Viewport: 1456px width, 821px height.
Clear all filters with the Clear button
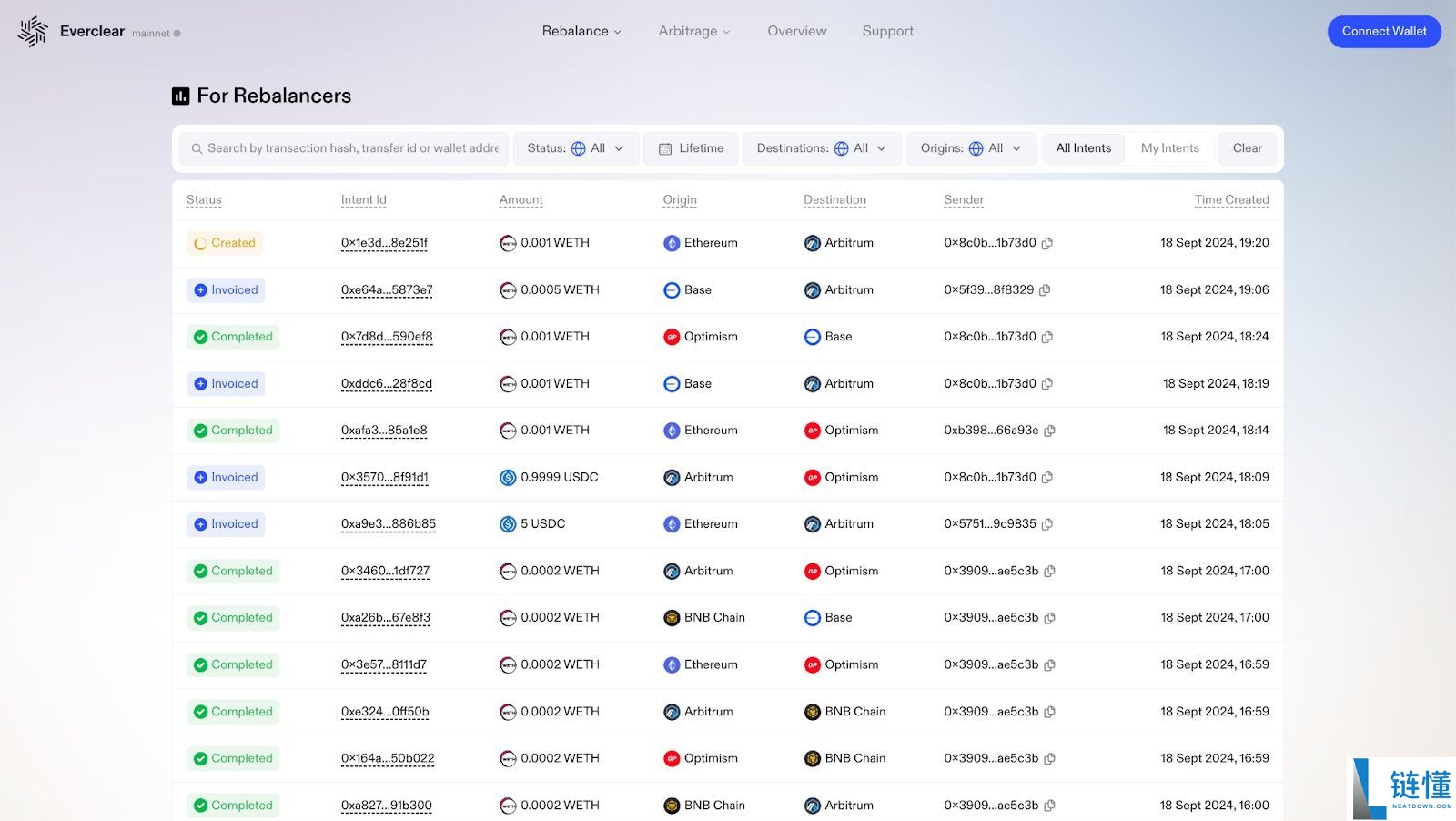1248,148
